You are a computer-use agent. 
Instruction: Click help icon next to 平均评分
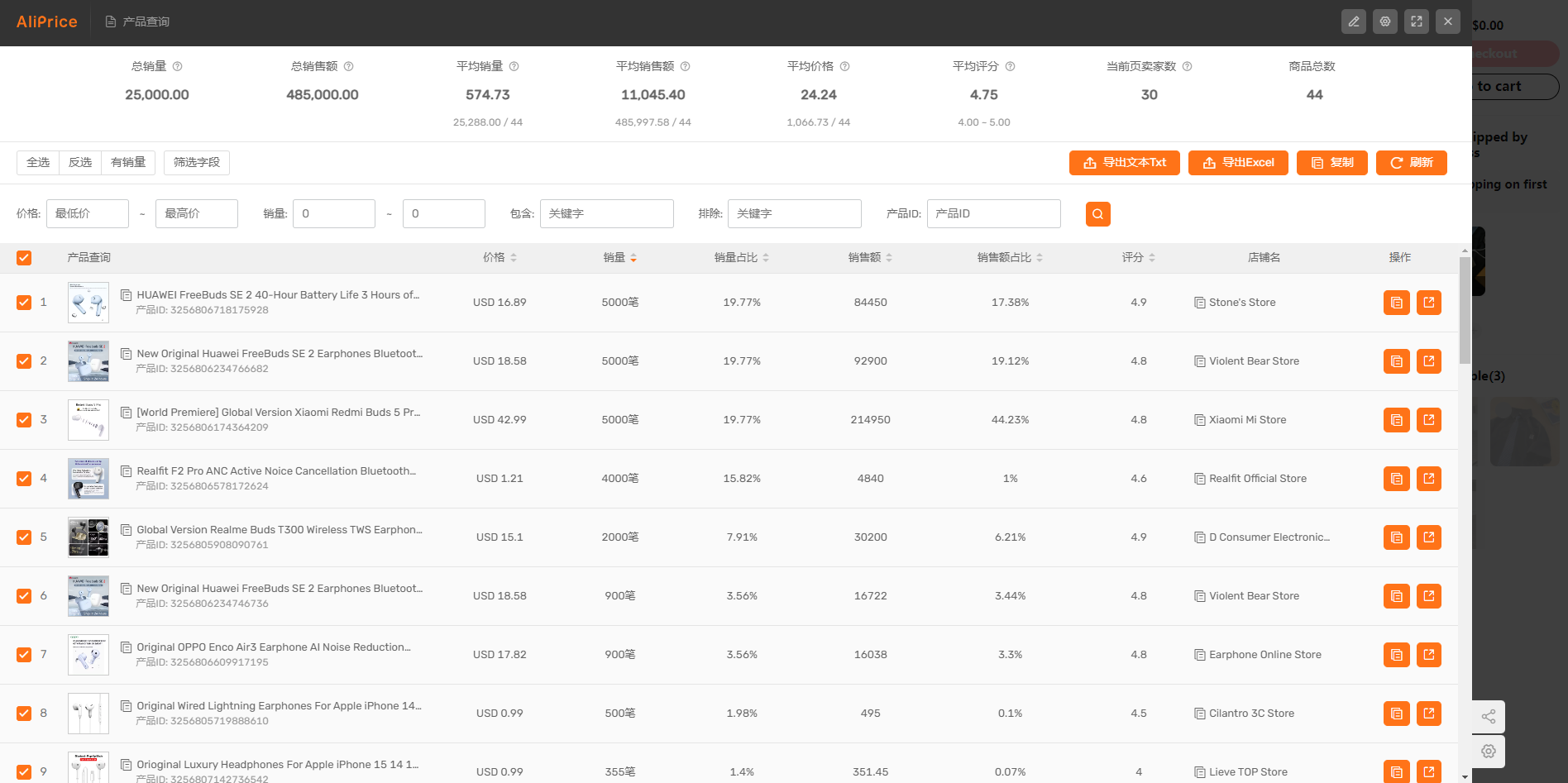[x=1010, y=66]
